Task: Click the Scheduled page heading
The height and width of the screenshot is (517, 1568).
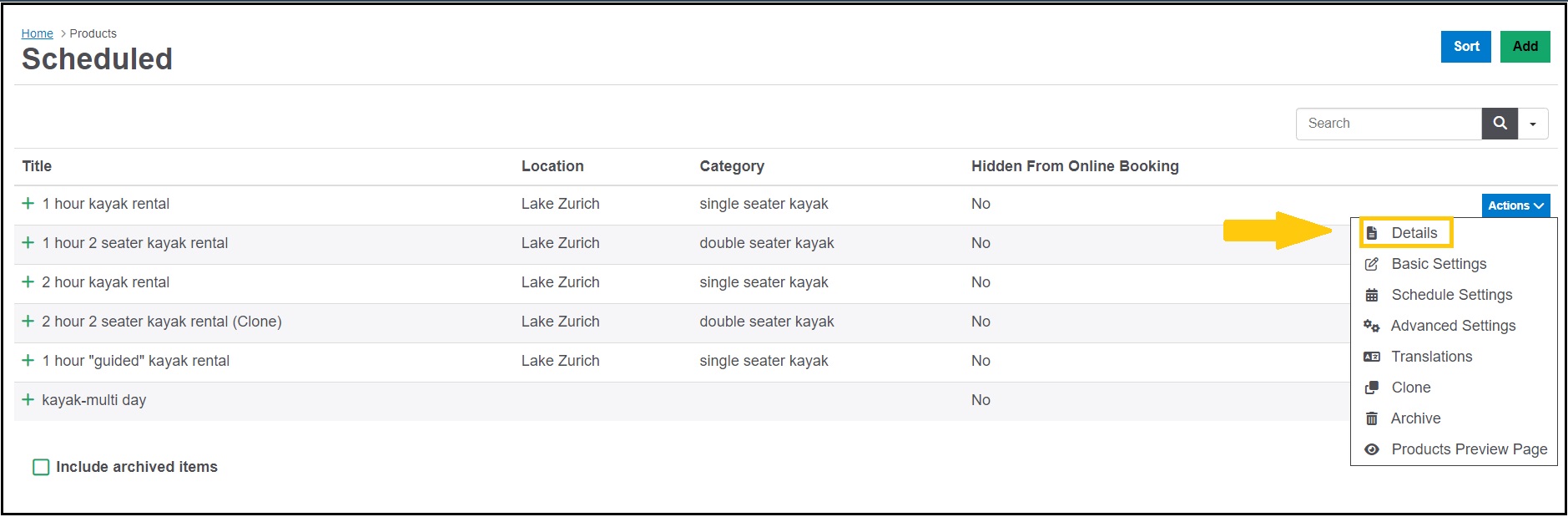Action: click(97, 59)
